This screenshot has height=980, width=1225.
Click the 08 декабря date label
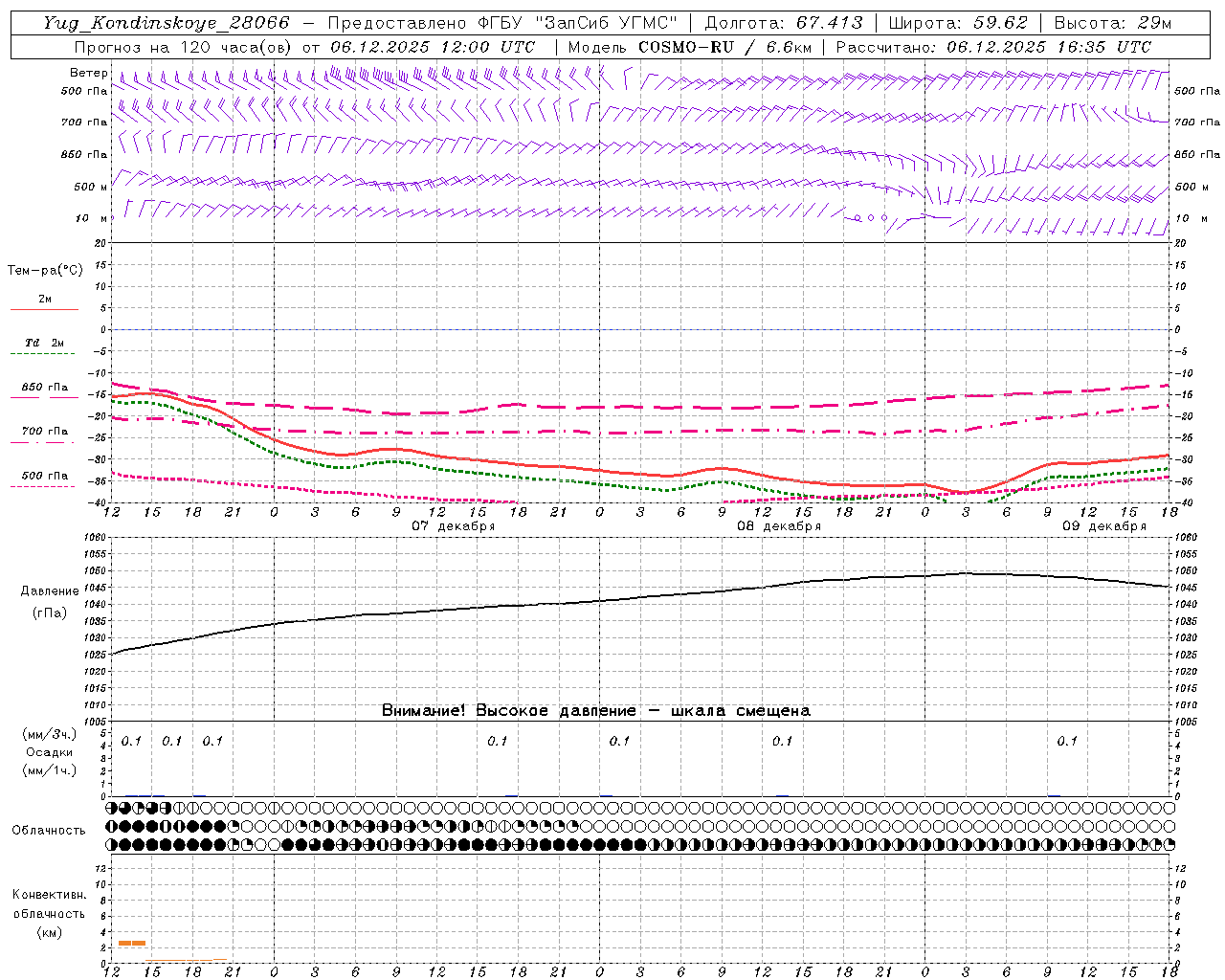point(779,525)
